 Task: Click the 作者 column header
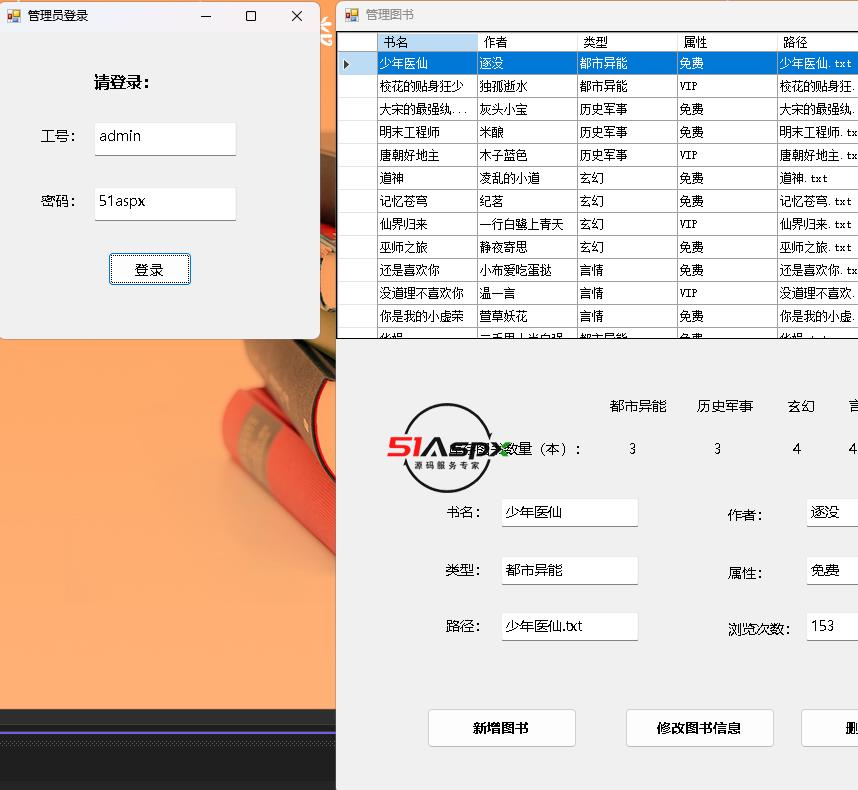pos(527,42)
